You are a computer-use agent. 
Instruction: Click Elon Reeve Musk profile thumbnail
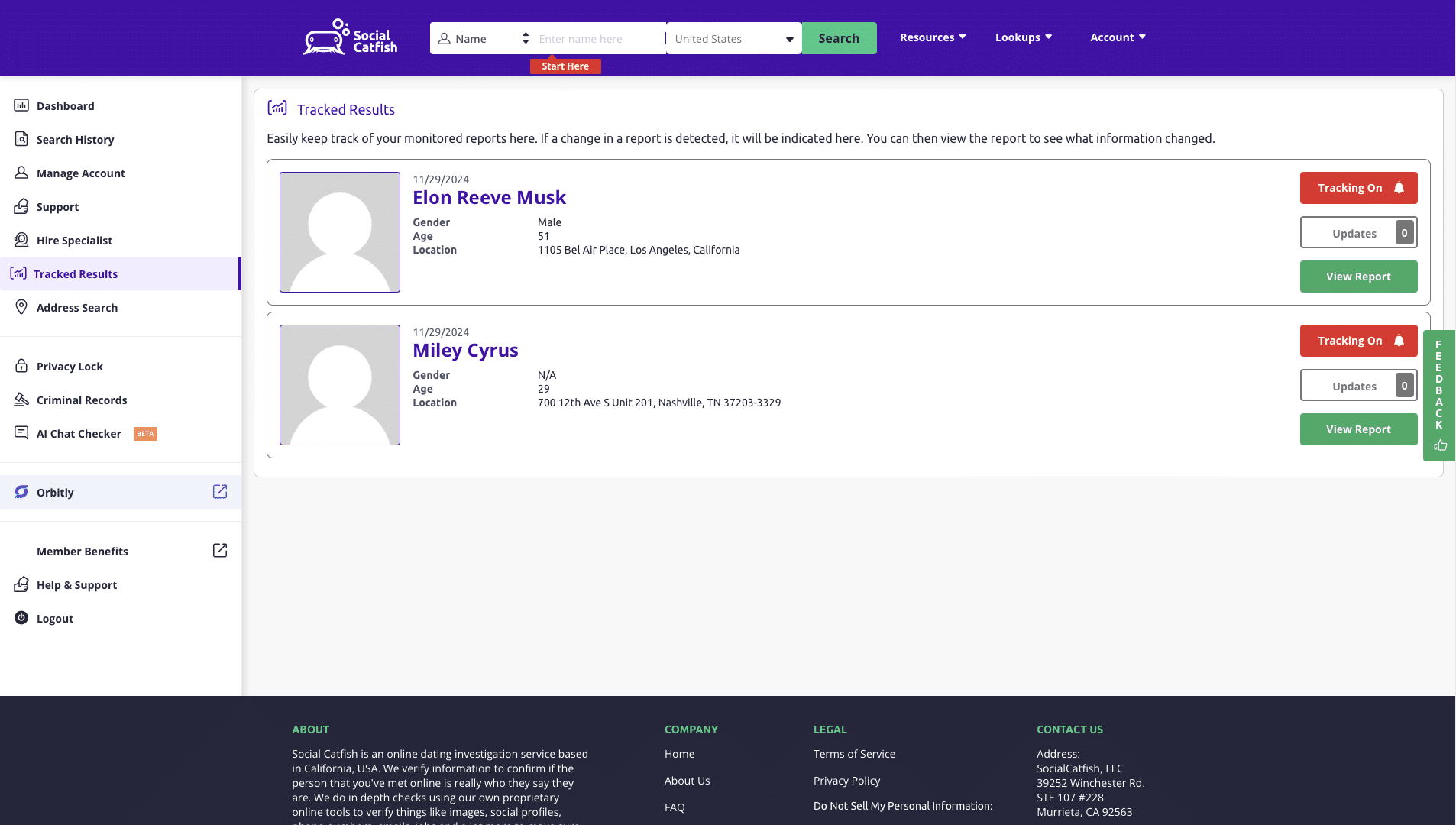click(340, 232)
